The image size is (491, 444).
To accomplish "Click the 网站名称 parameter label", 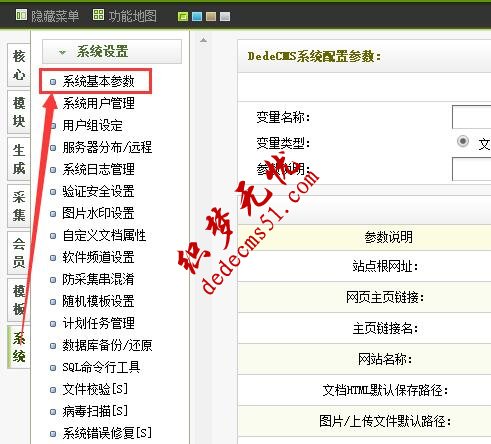I will (x=385, y=359).
